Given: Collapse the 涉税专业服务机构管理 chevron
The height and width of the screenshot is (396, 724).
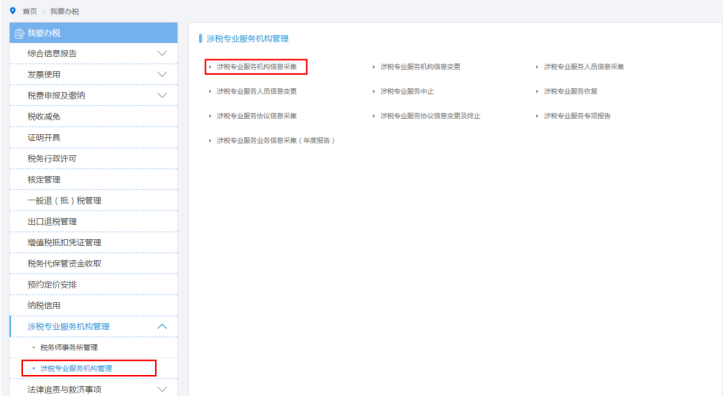Looking at the screenshot, I should 162,326.
